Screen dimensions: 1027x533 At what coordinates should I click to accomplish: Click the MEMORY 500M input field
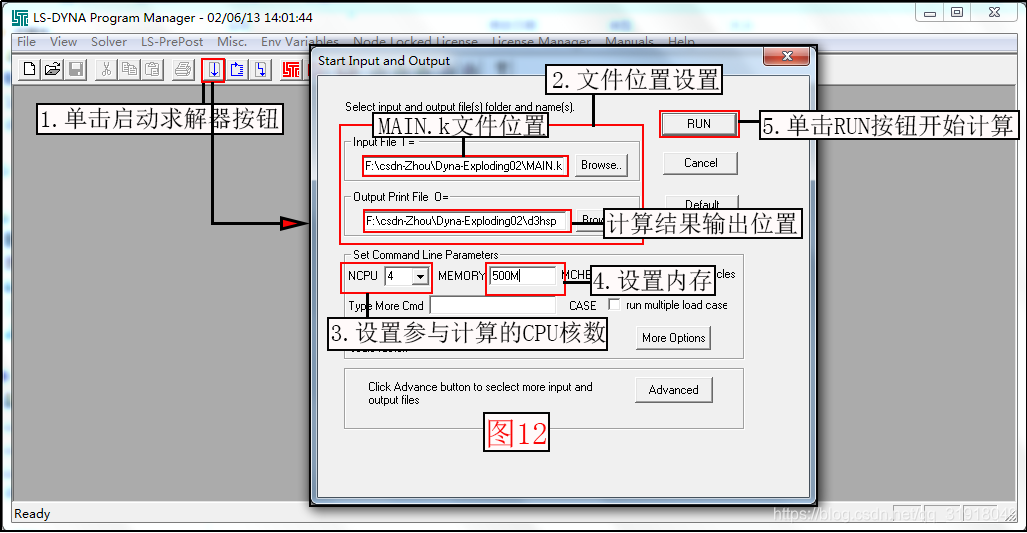523,276
